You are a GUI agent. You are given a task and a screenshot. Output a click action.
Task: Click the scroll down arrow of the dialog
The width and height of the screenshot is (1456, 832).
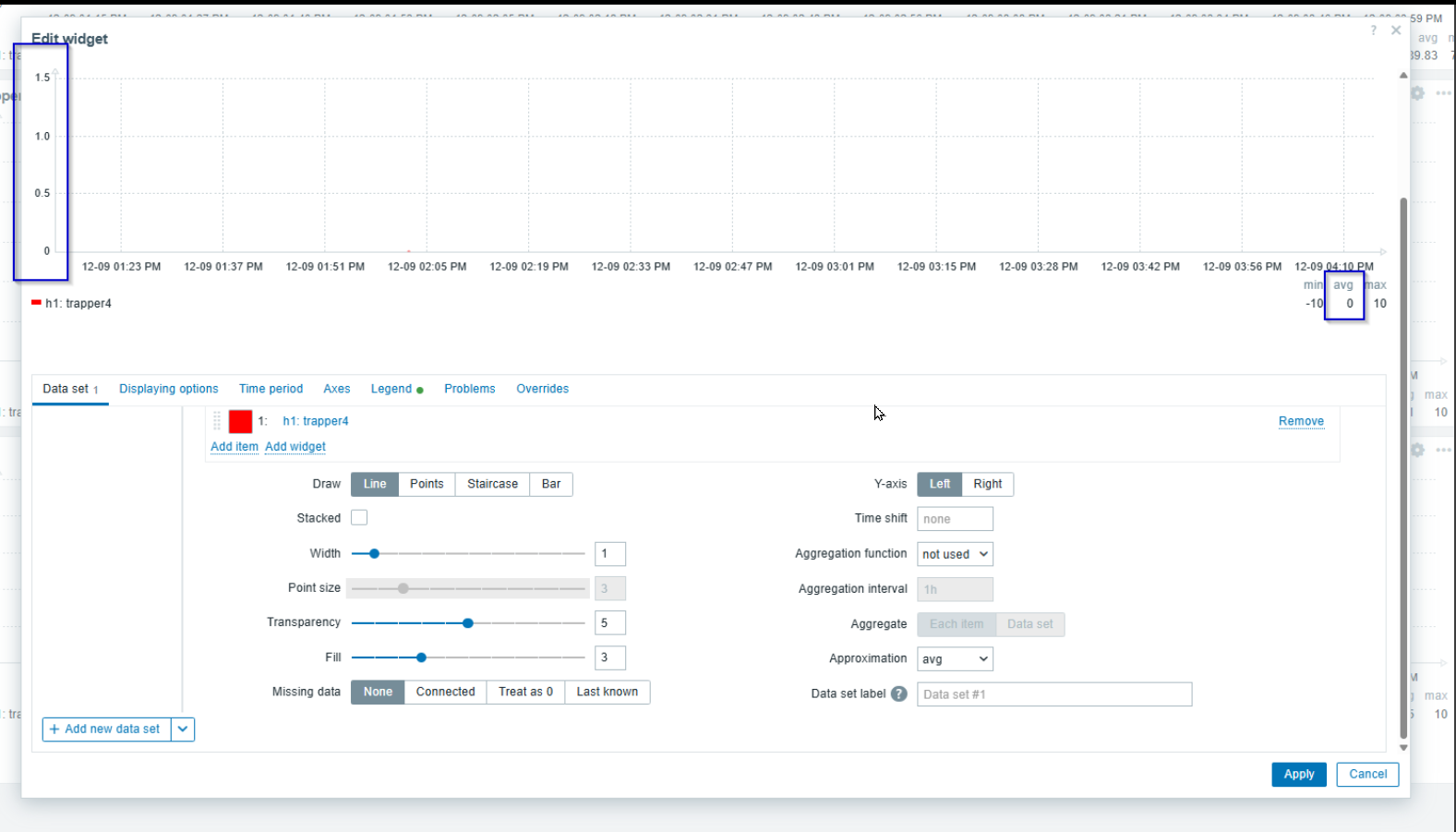point(1403,747)
